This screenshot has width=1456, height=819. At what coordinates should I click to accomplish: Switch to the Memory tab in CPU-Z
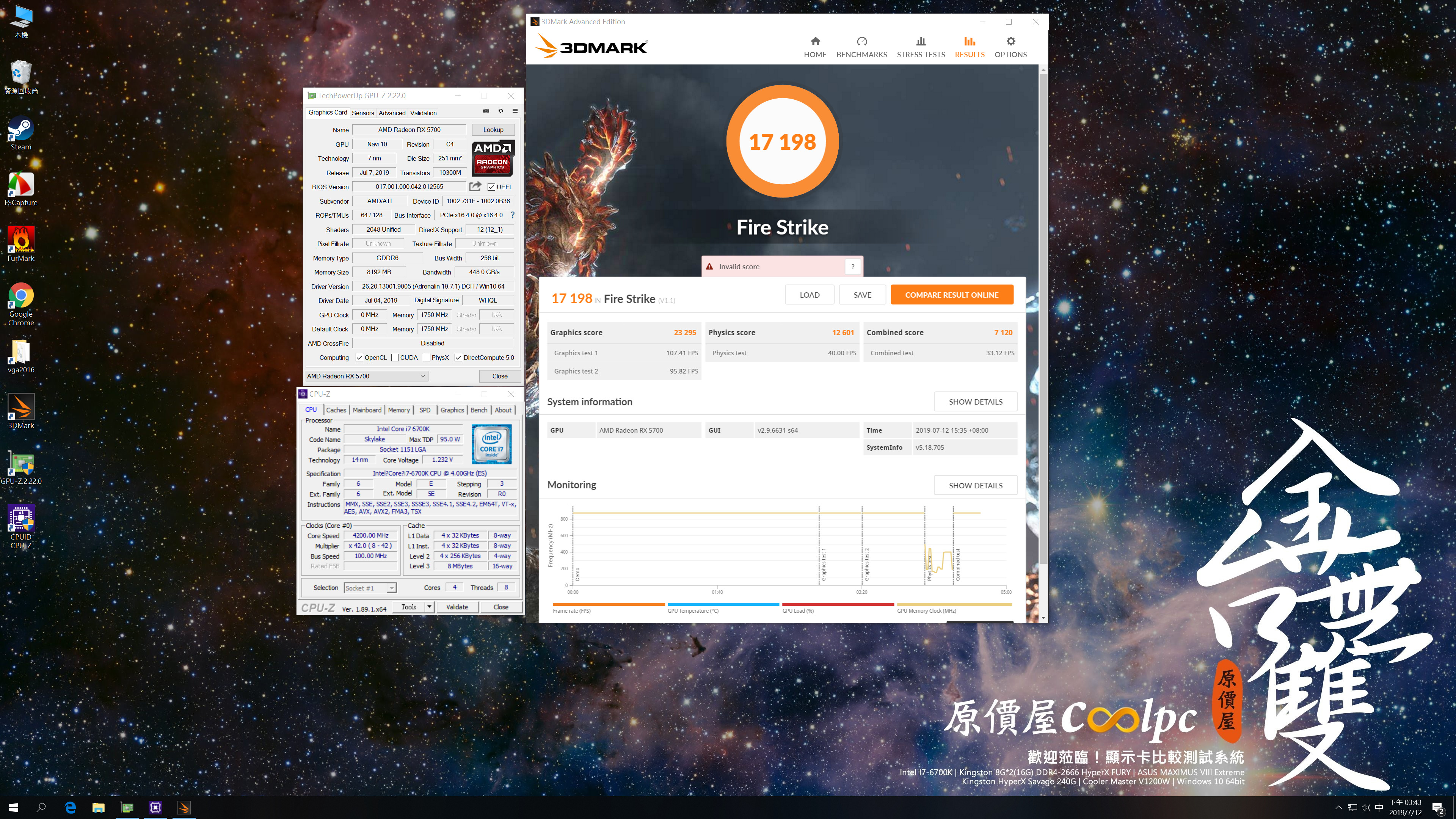(x=399, y=410)
